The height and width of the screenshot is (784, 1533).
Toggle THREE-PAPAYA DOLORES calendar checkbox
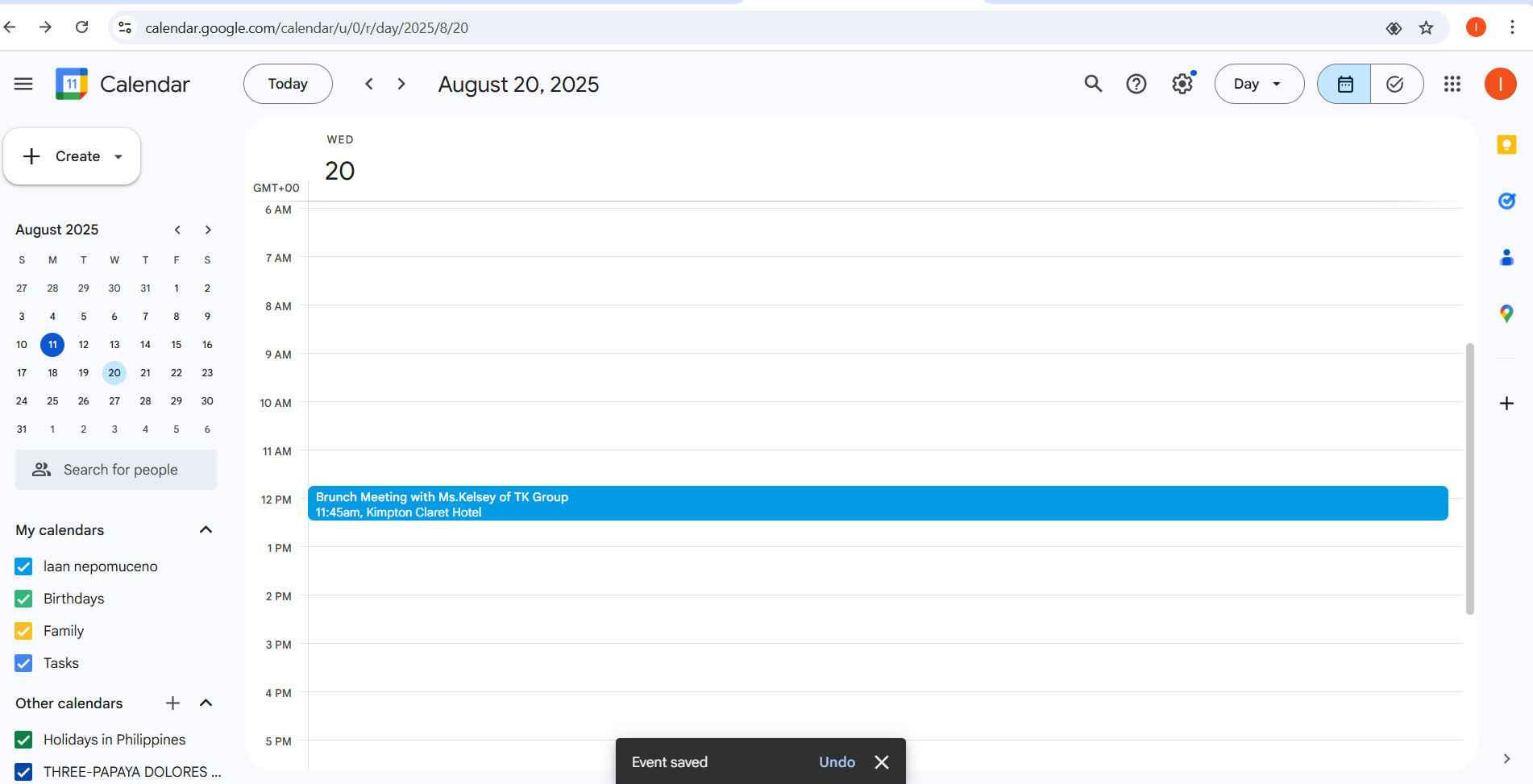(x=23, y=772)
